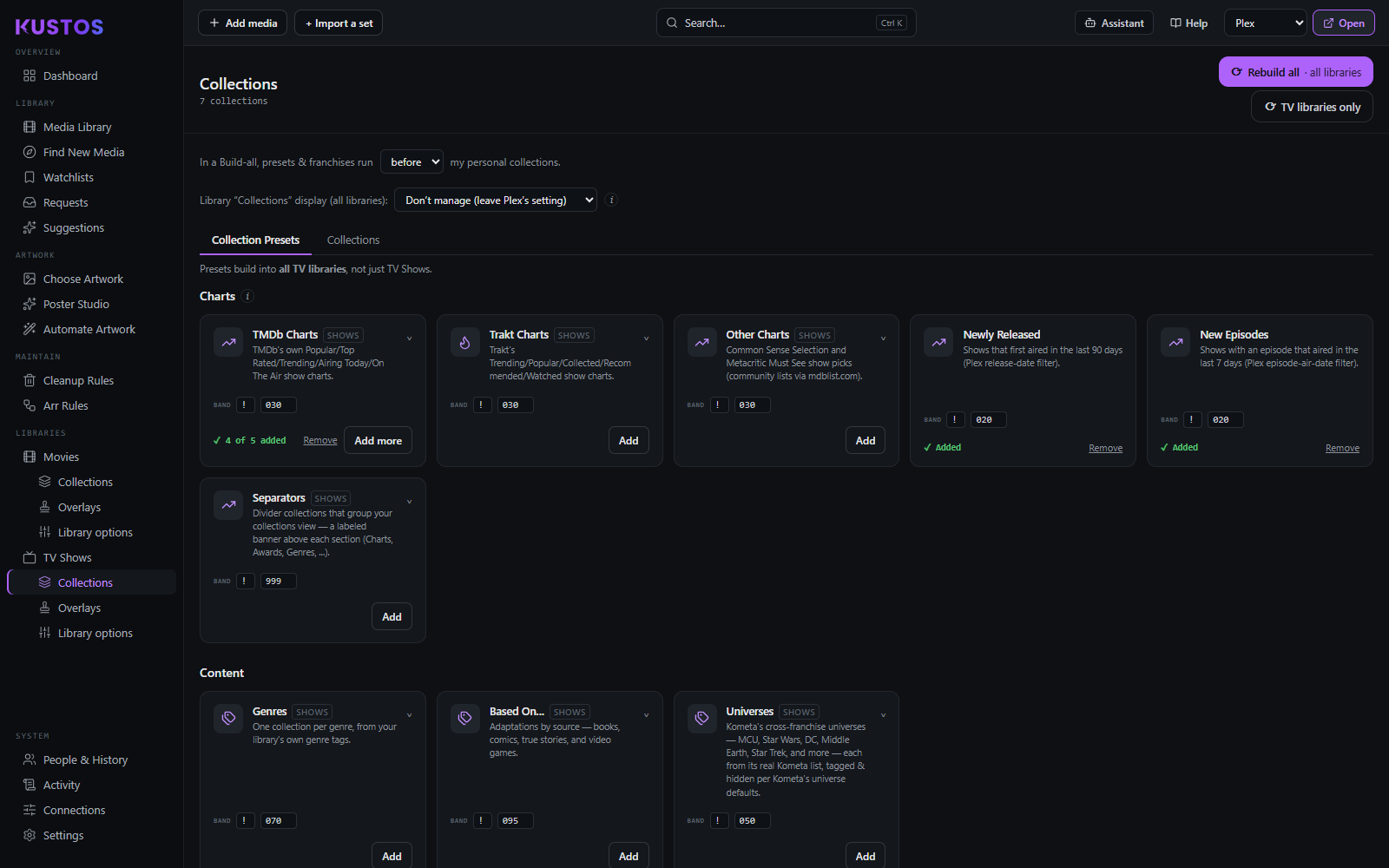Click Rebuild all libraries button
Viewport: 1389px width, 868px height.
coord(1296,72)
